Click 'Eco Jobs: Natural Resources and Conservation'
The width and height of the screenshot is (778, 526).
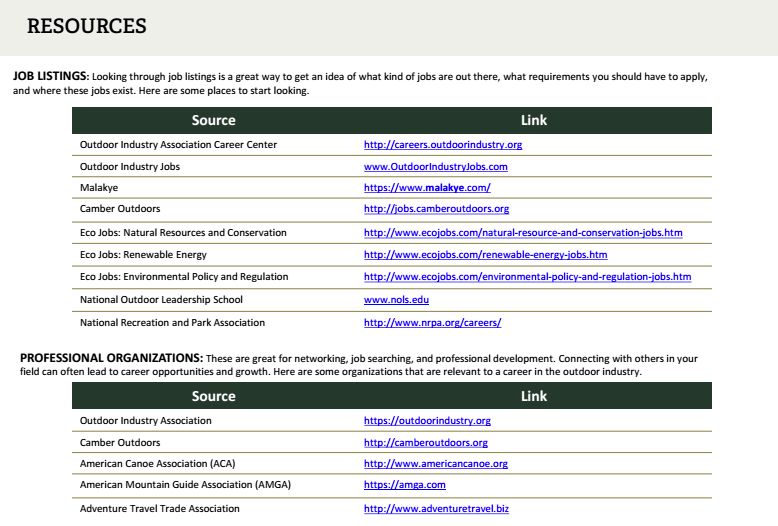click(x=183, y=233)
